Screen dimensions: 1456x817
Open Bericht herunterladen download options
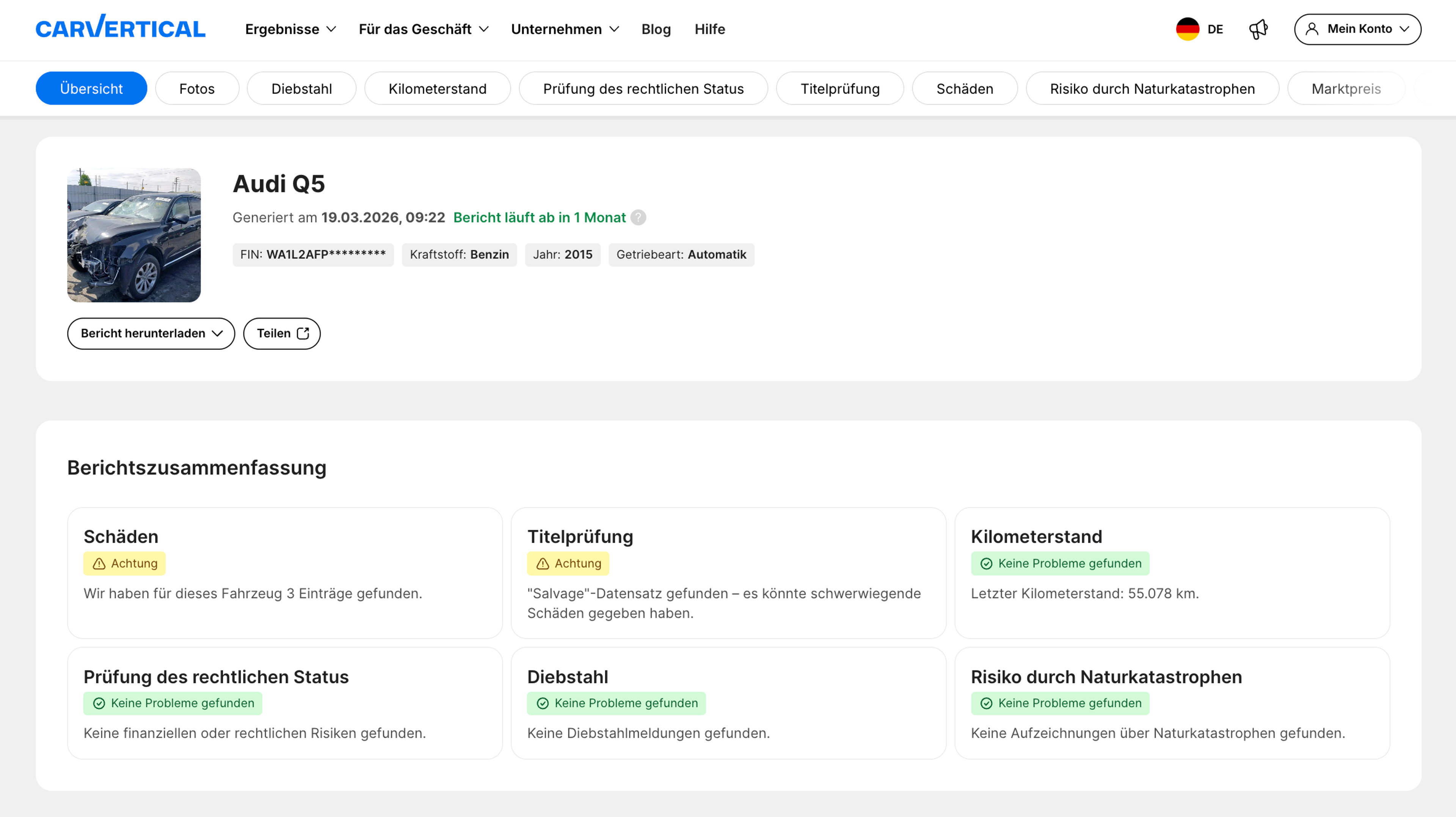tap(151, 333)
